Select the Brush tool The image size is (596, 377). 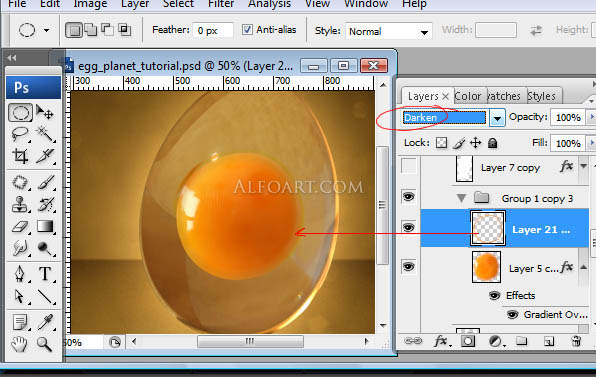45,183
